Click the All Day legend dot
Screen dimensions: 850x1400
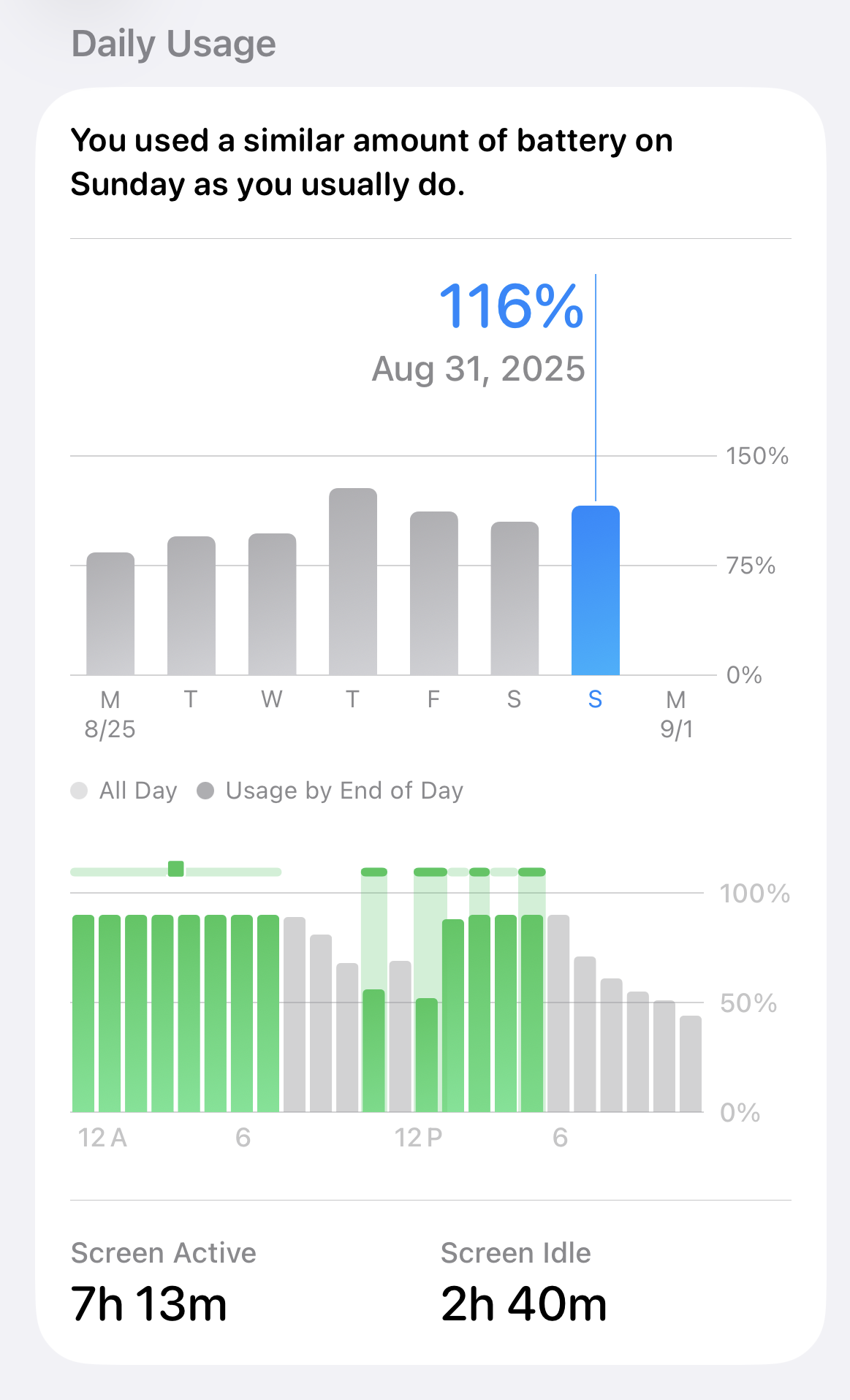pyautogui.click(x=79, y=791)
